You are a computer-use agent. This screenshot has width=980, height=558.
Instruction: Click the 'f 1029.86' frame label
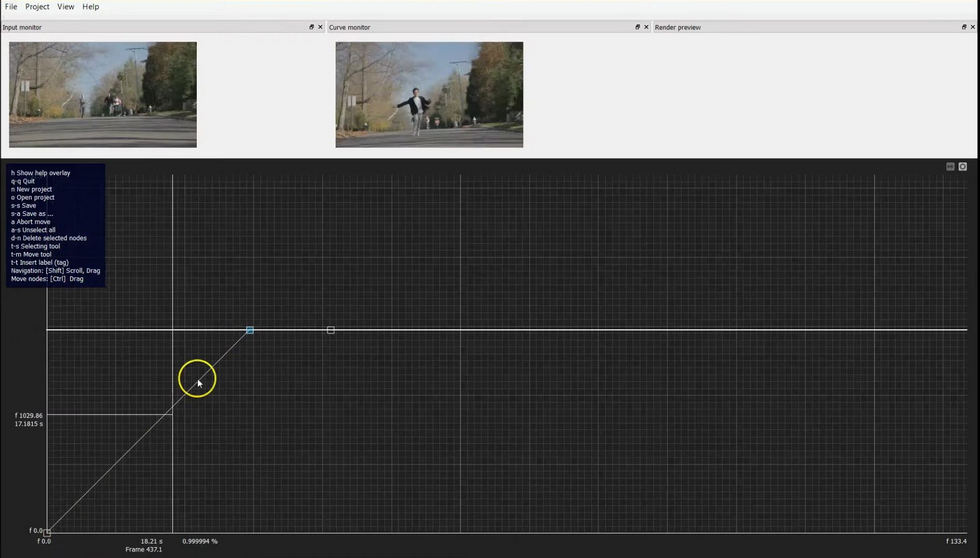pyautogui.click(x=29, y=416)
